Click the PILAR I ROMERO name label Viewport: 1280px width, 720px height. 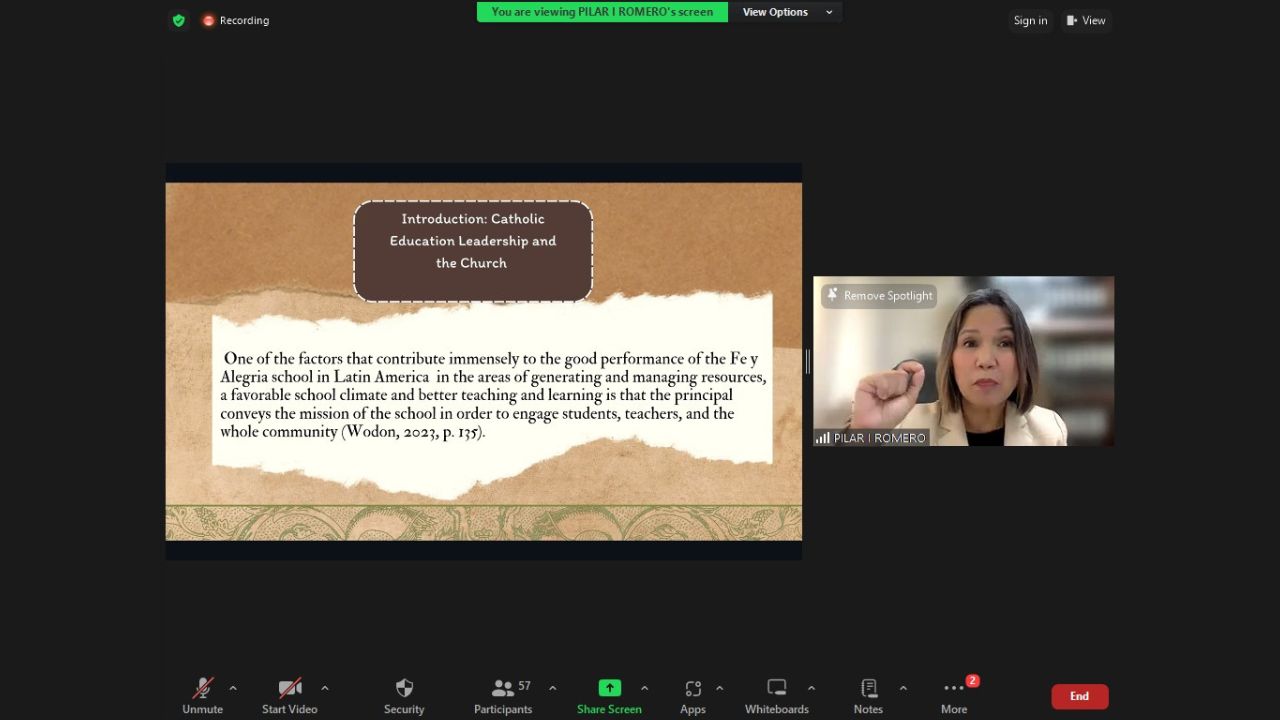pyautogui.click(x=880, y=438)
